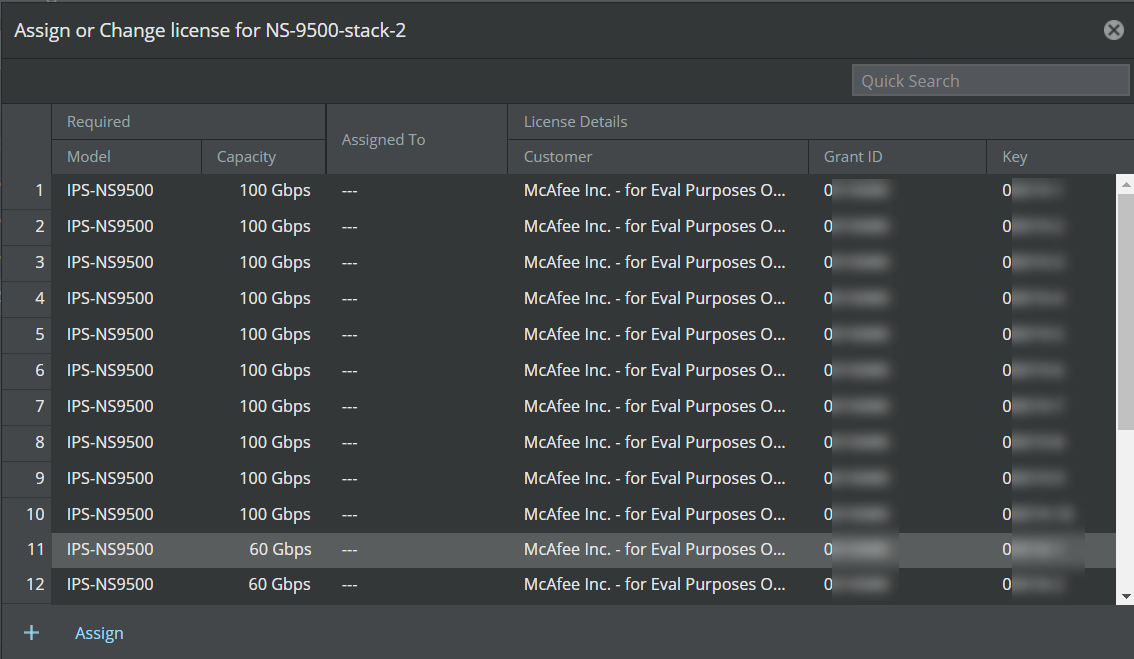Select row number 3
This screenshot has height=659, width=1134.
point(27,263)
